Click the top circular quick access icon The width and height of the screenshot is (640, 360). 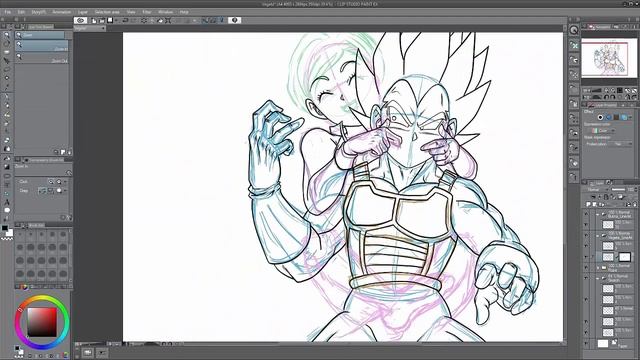coord(574,30)
